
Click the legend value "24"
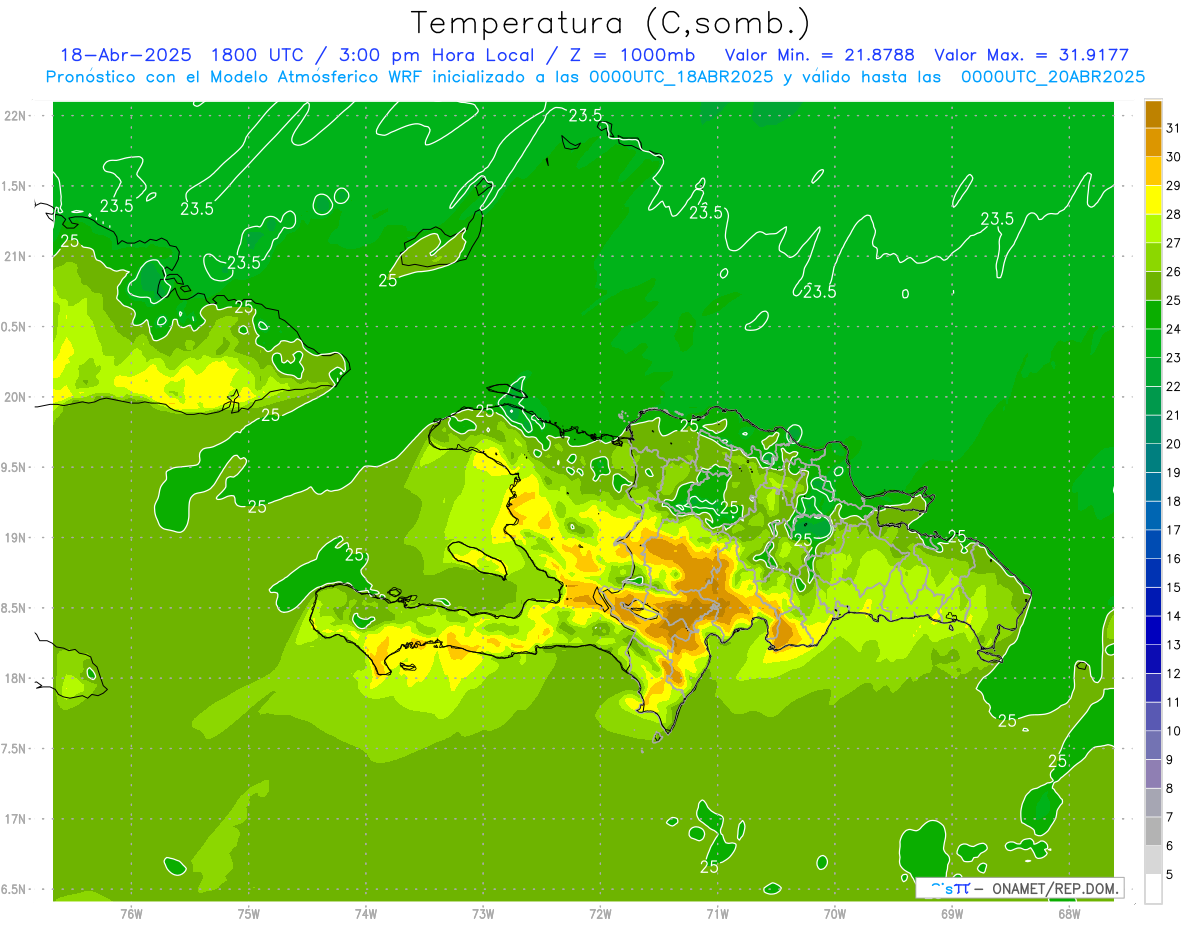point(1174,329)
